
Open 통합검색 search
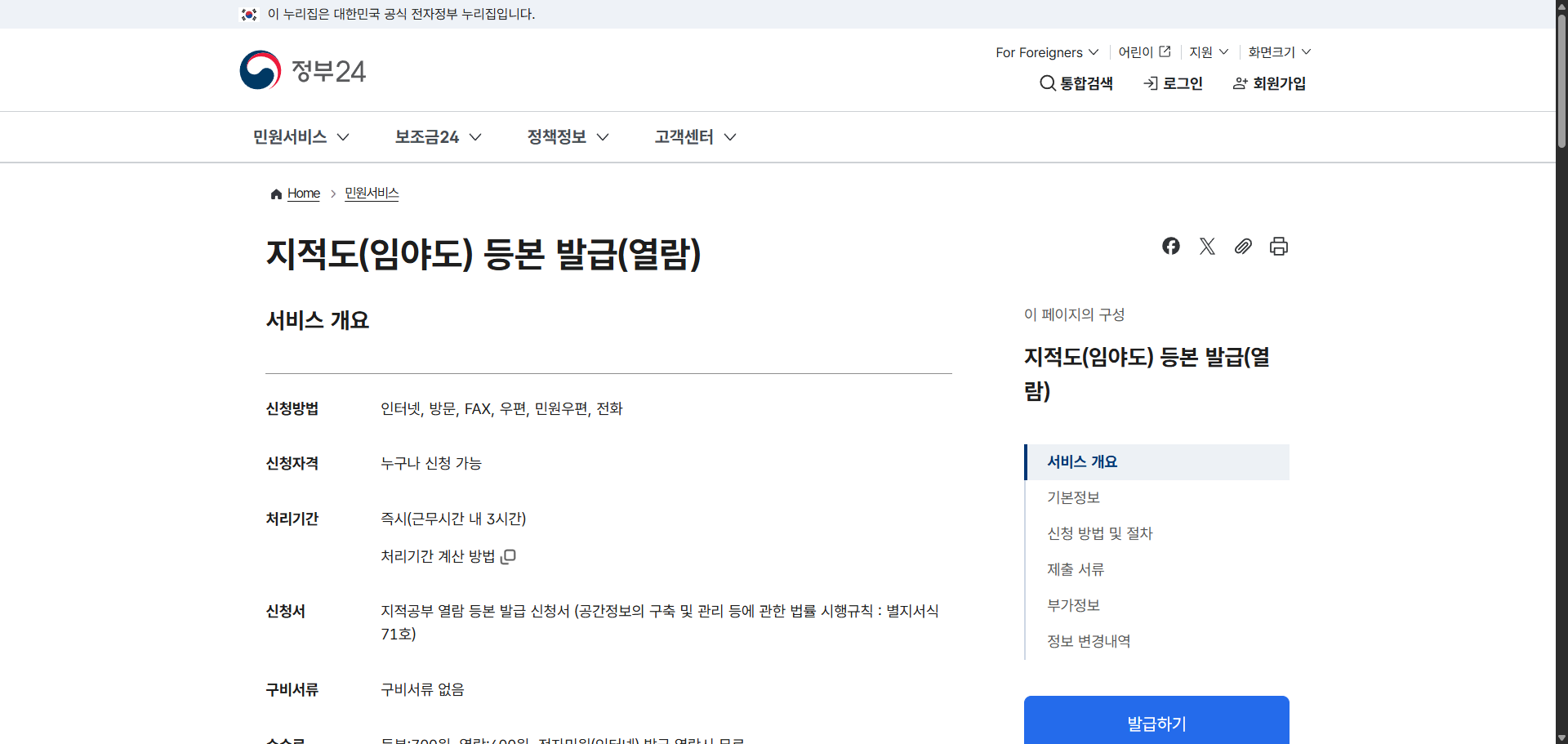coord(1076,83)
